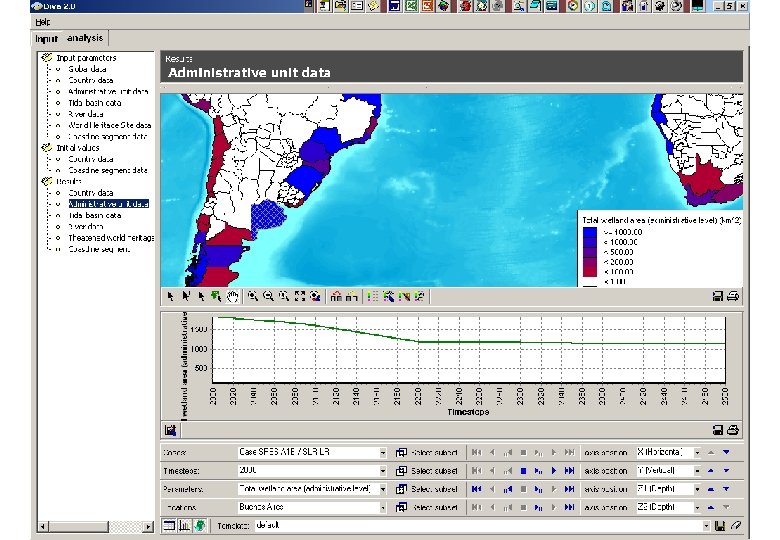
Task: Switch to the analysis tab
Action: pos(85,38)
